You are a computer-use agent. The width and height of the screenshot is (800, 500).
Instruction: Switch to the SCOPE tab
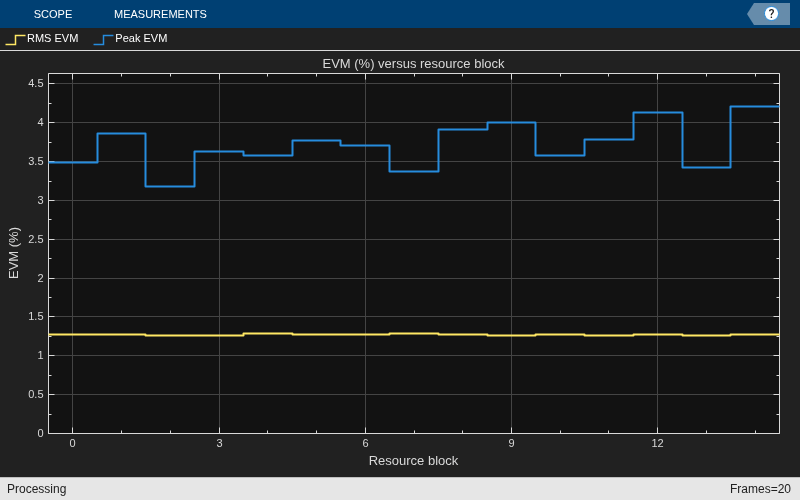(x=53, y=14)
